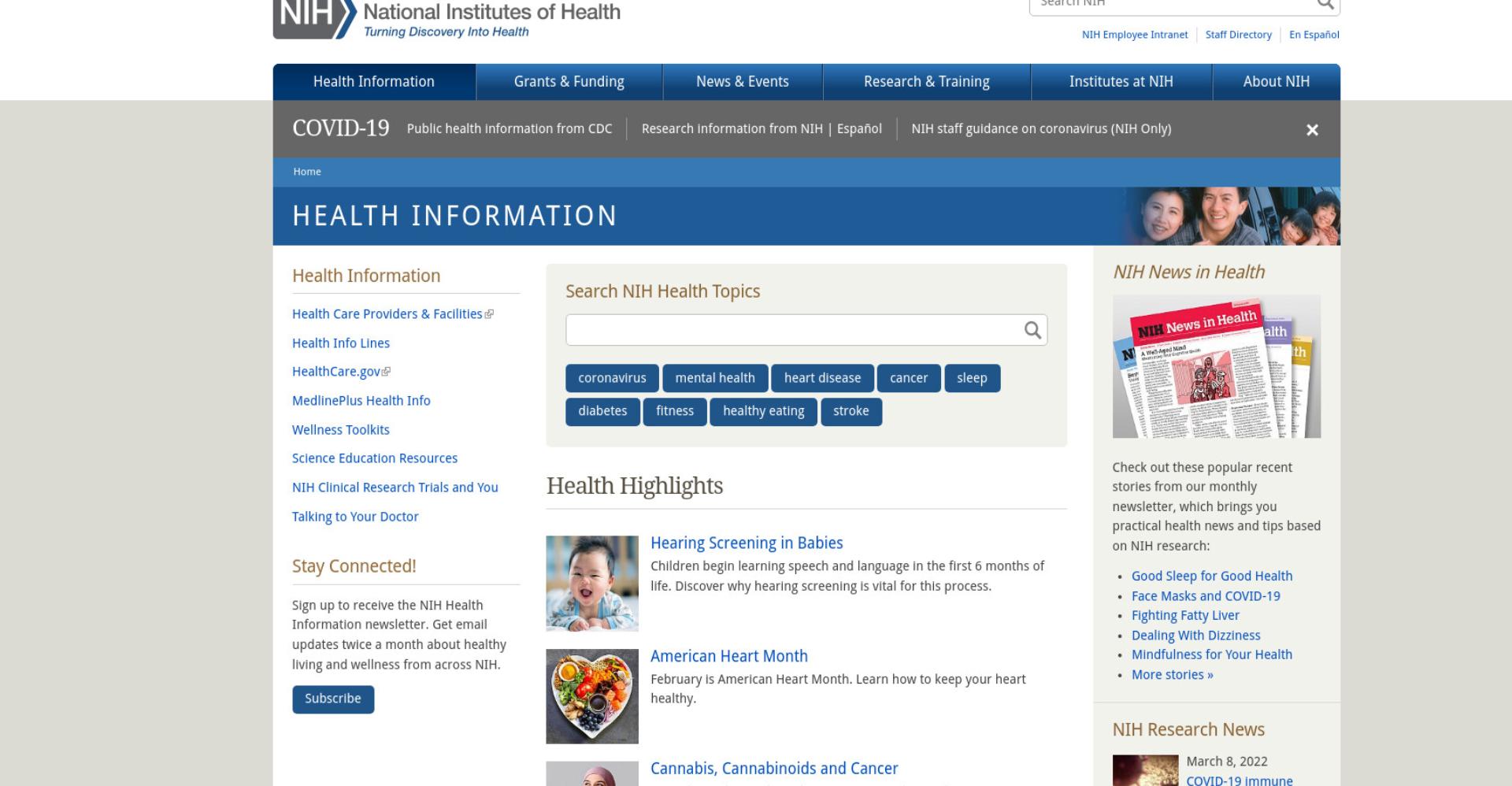Open the Health Information nav tab

point(374,82)
